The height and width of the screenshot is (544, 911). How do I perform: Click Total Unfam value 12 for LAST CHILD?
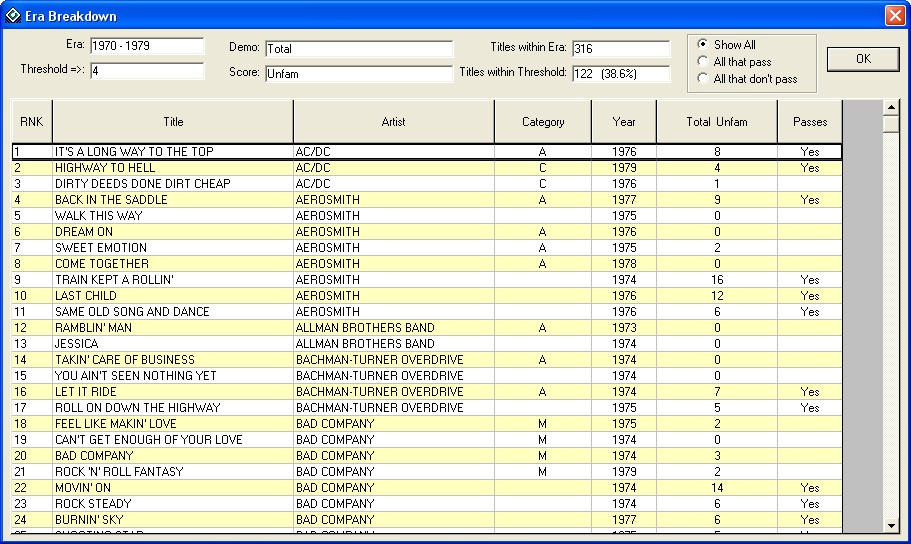[717, 296]
